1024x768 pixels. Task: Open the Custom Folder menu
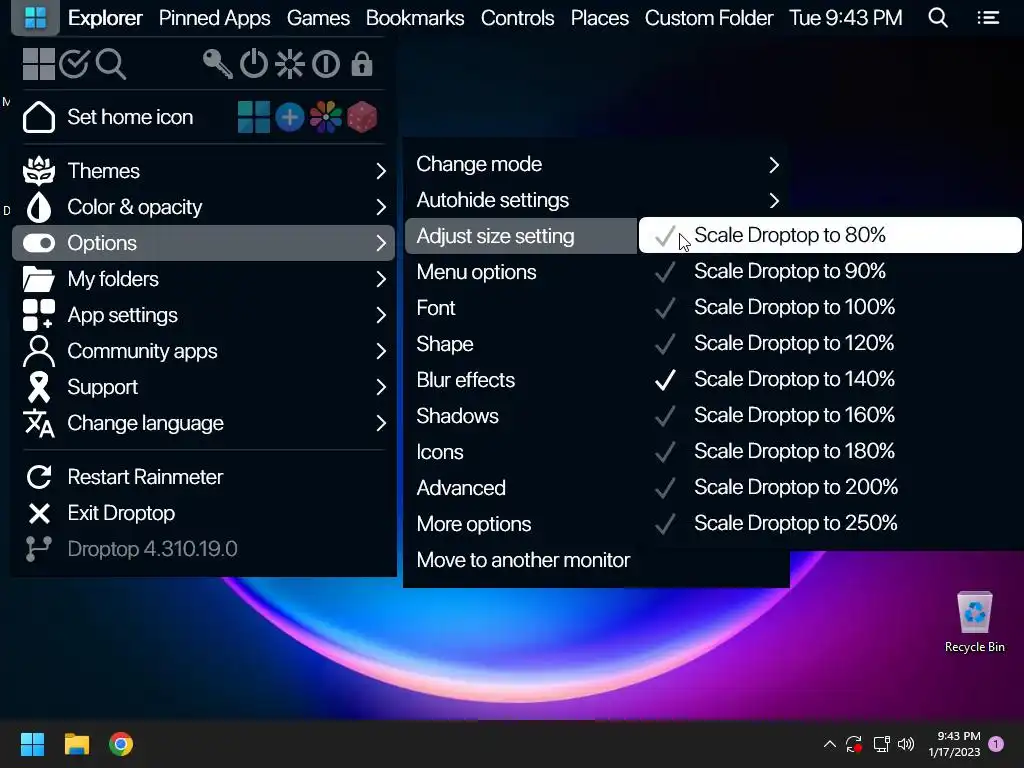pyautogui.click(x=709, y=18)
